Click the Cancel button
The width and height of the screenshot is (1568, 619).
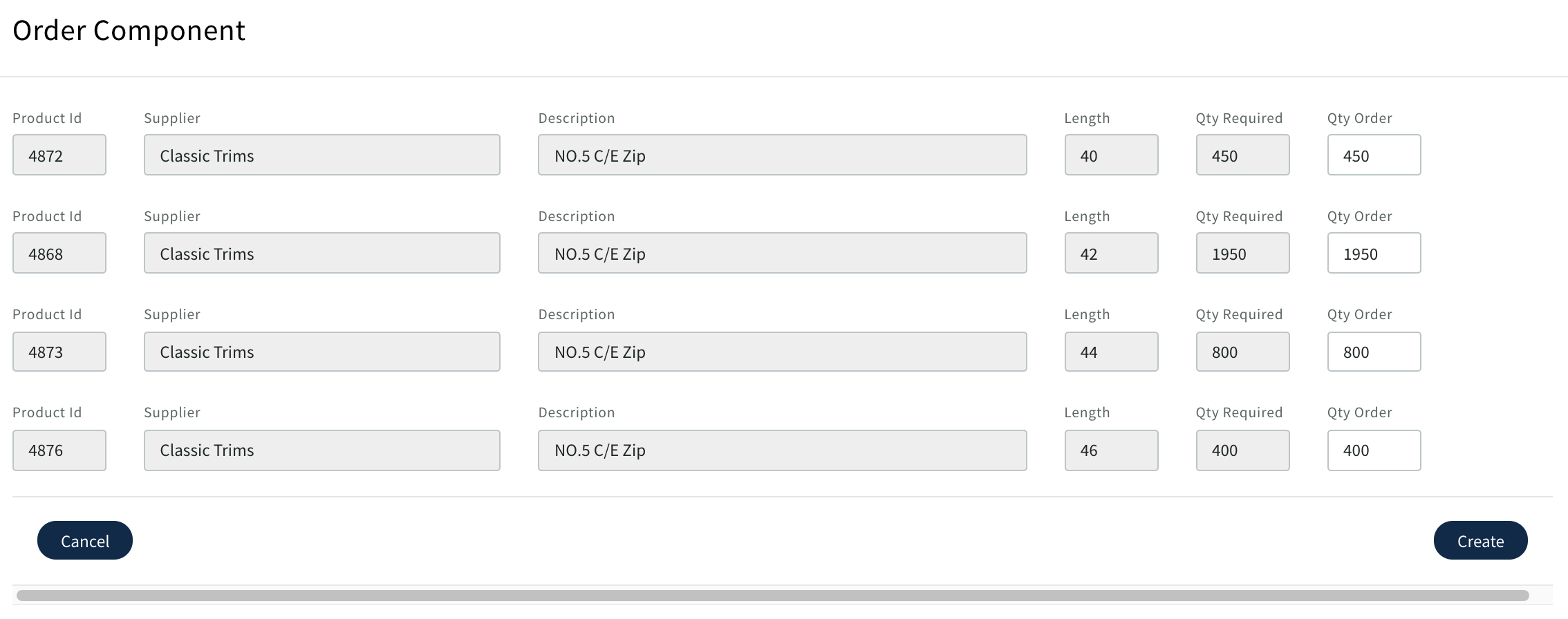(x=84, y=540)
